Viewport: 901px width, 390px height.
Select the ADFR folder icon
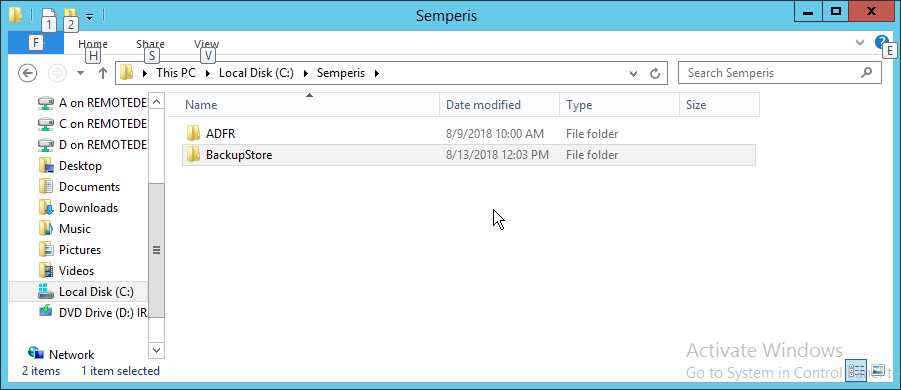[194, 134]
